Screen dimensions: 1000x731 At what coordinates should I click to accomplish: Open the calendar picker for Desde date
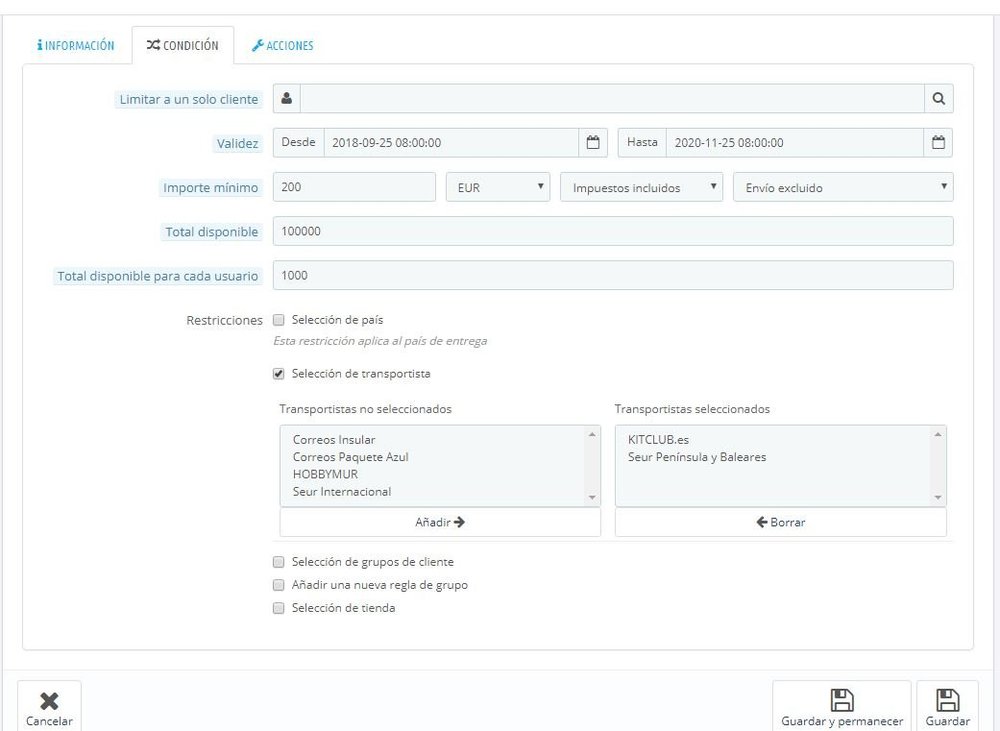[594, 142]
